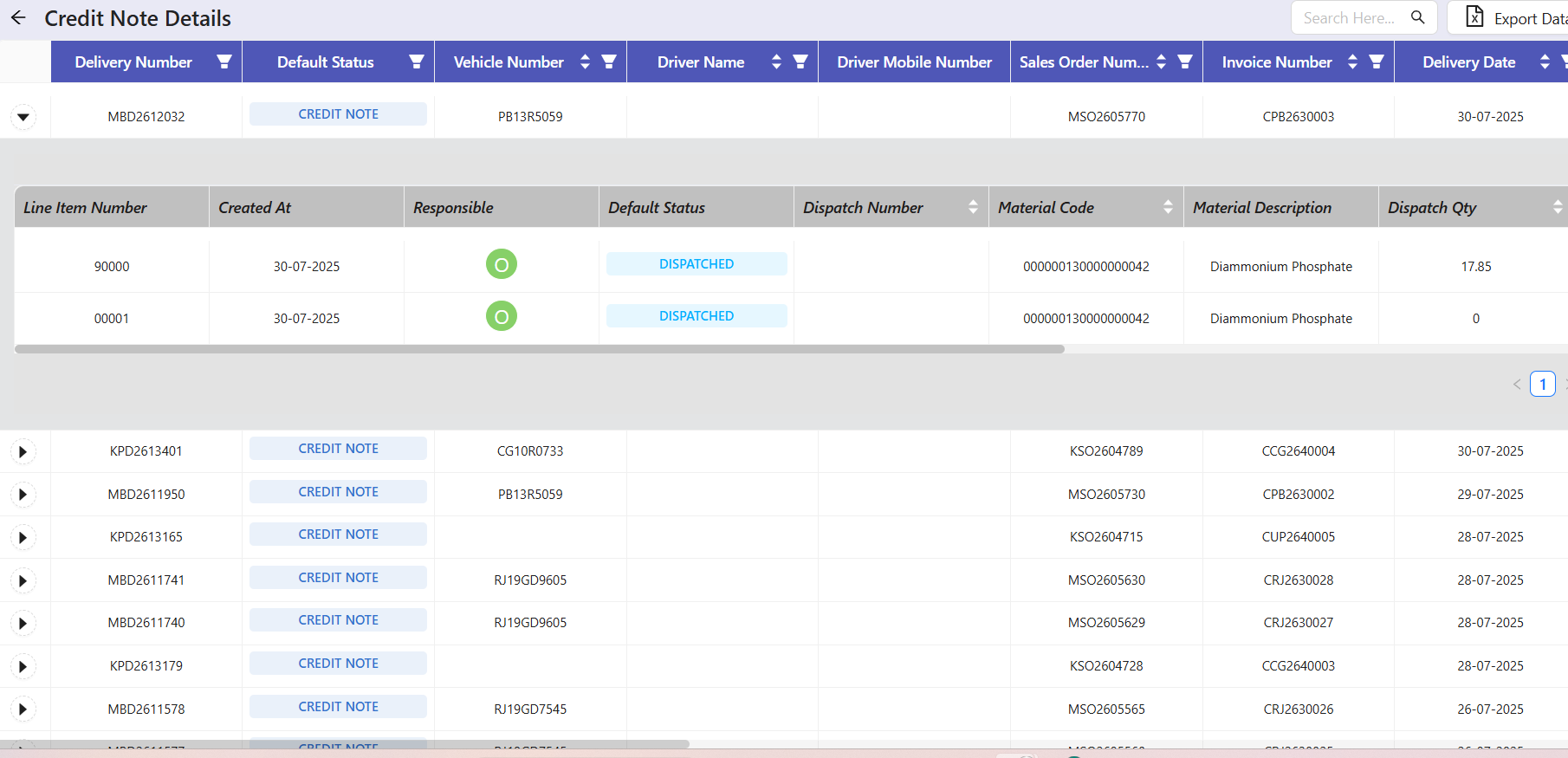The width and height of the screenshot is (1568, 758).
Task: Click vehicle number RJ19GD7545
Action: (530, 709)
